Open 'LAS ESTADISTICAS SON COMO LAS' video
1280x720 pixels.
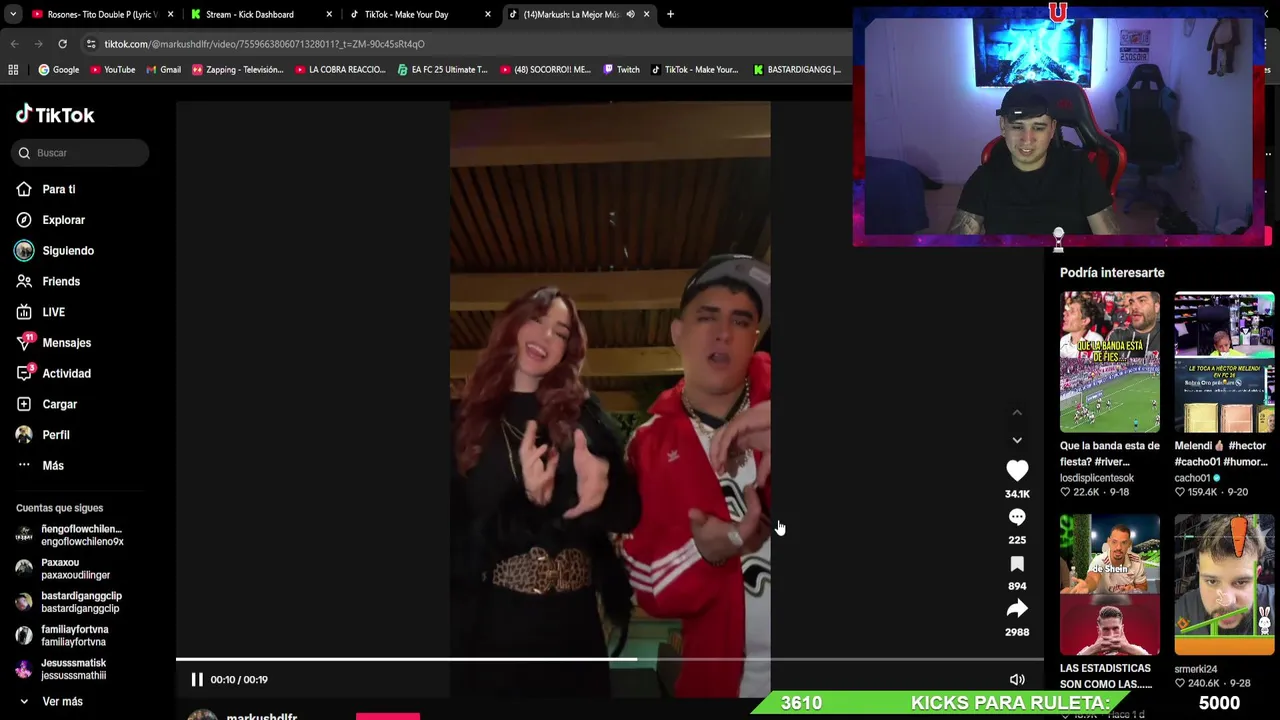[1110, 585]
